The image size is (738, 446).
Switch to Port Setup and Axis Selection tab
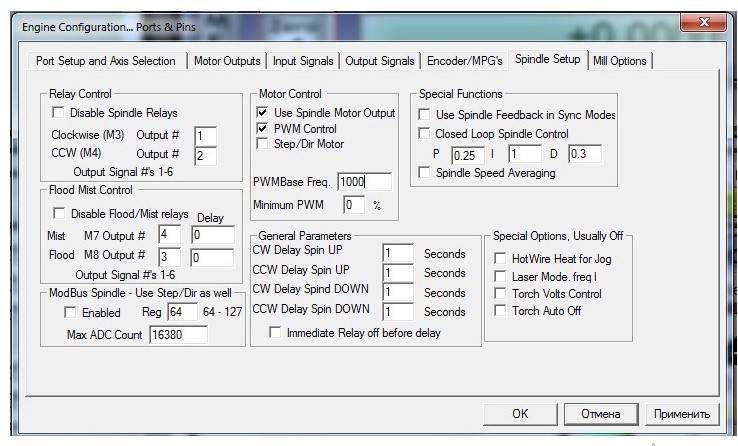point(105,61)
